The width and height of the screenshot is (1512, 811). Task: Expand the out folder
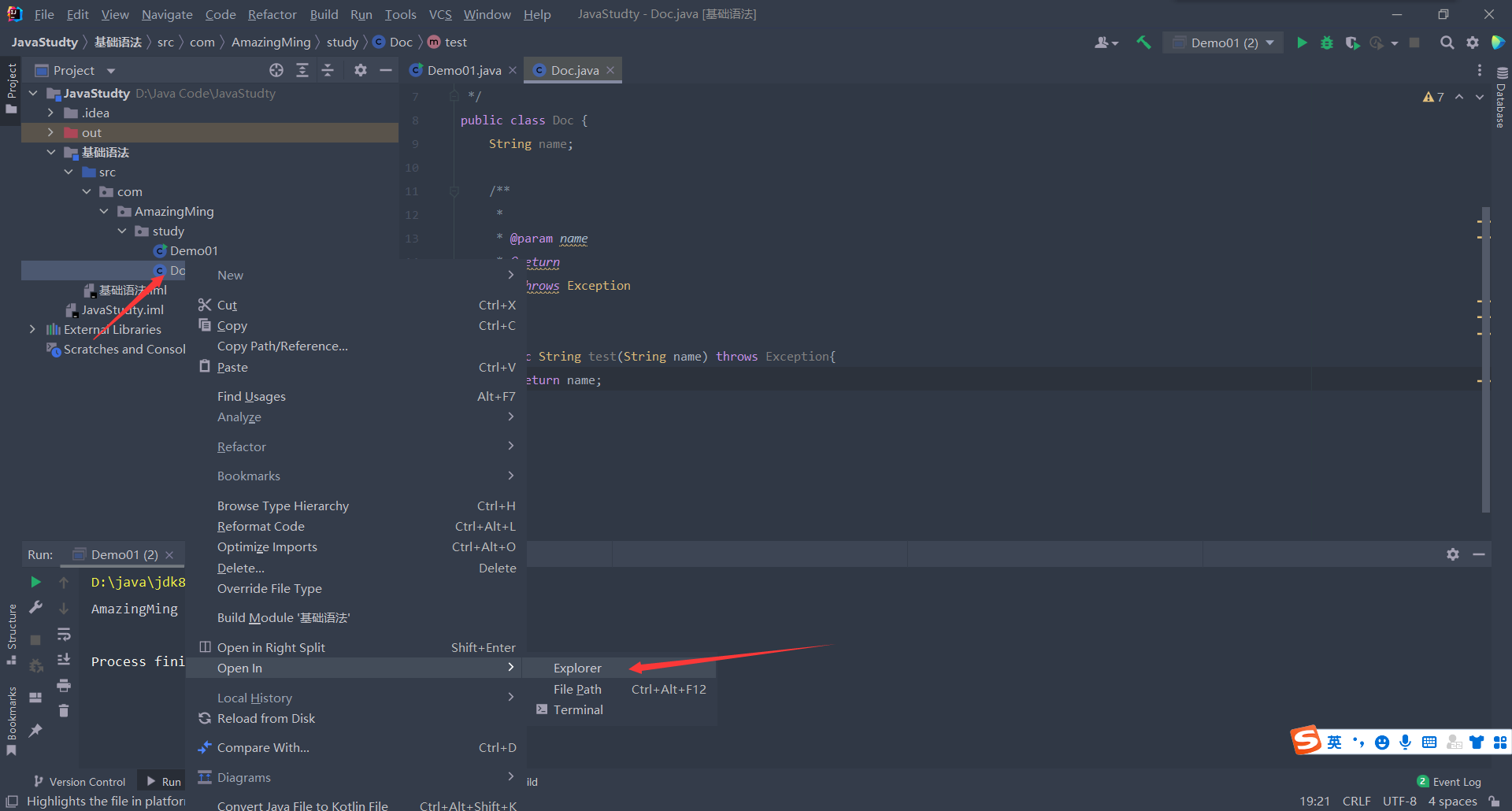pos(50,132)
